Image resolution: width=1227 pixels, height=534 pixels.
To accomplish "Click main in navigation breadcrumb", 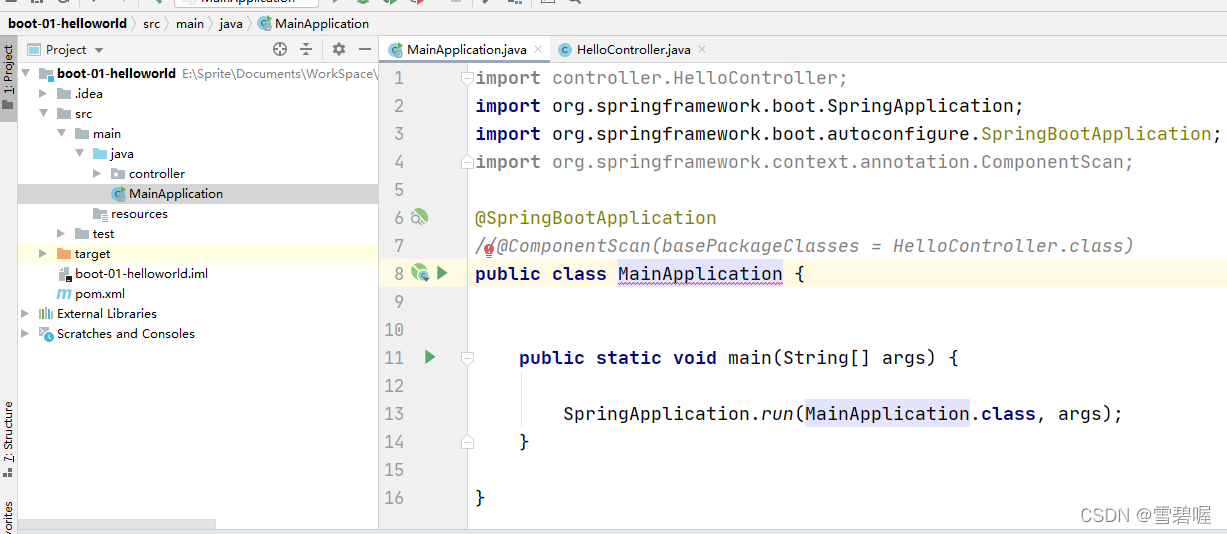I will tap(189, 23).
